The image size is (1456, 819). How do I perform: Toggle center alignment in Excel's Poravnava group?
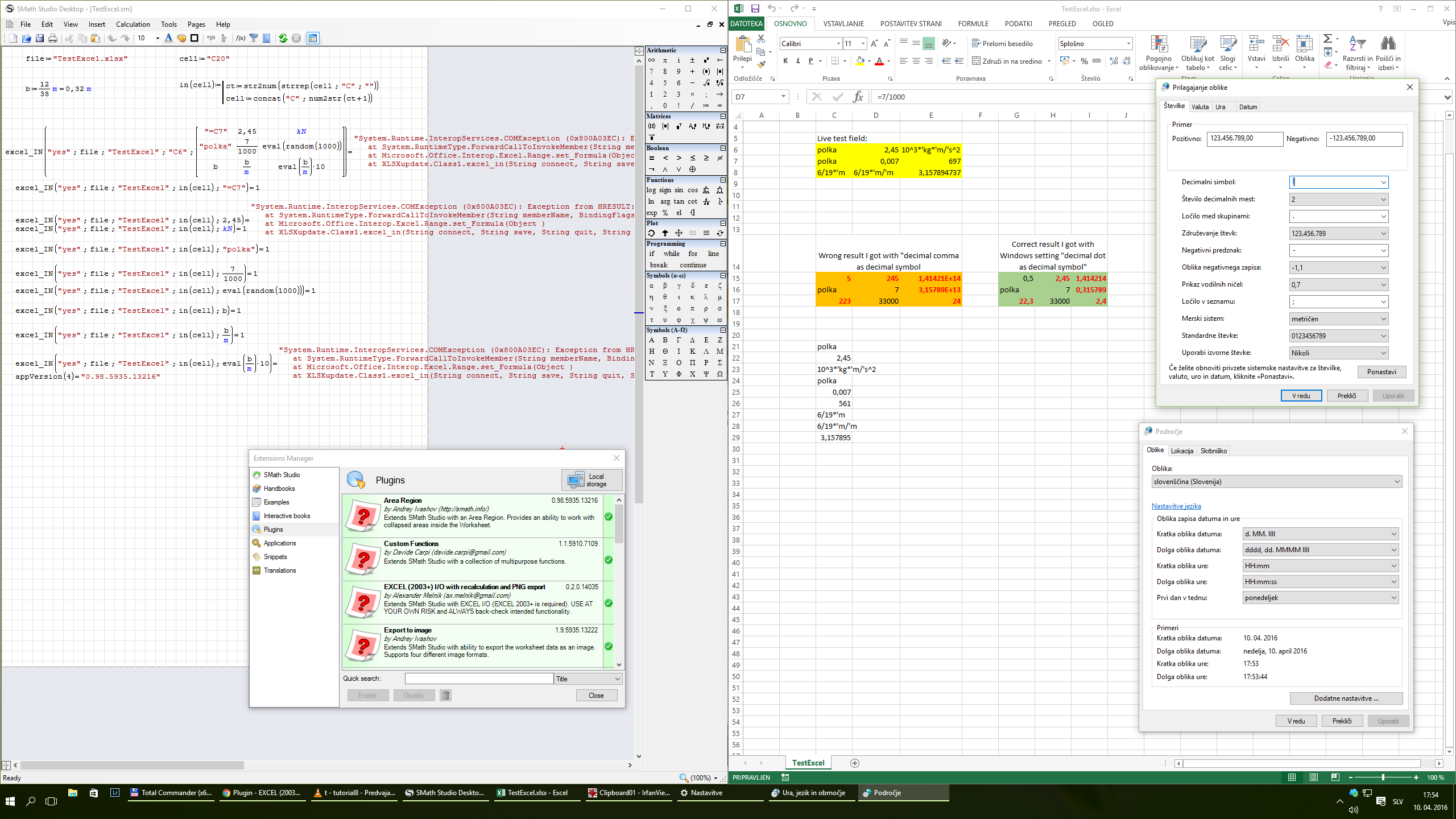tap(916, 61)
